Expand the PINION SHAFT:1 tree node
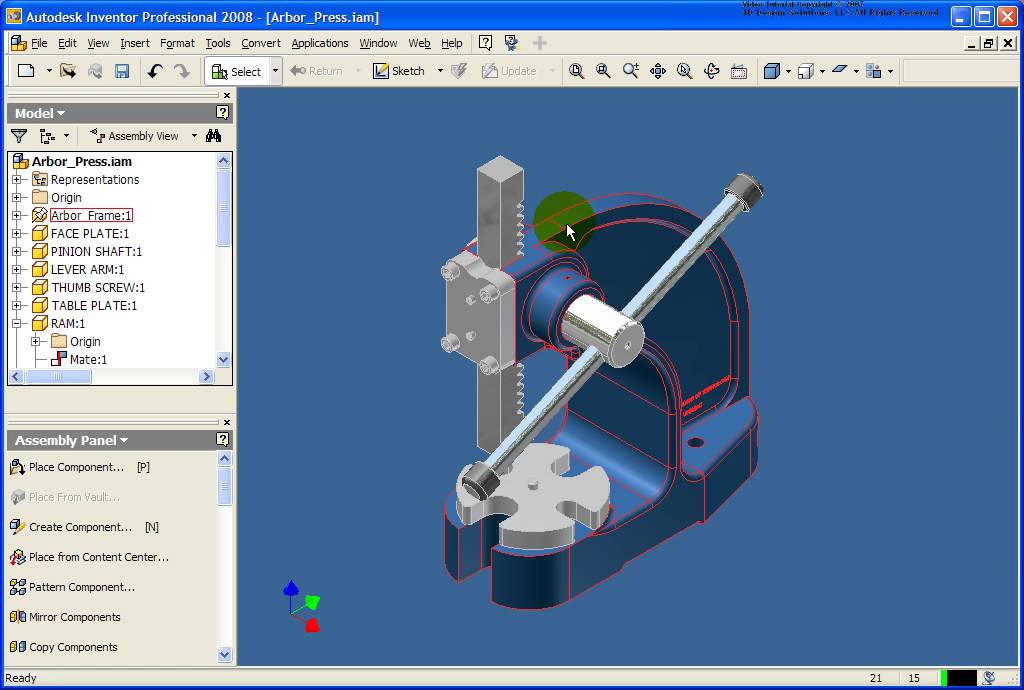The height and width of the screenshot is (690, 1024). (x=17, y=252)
